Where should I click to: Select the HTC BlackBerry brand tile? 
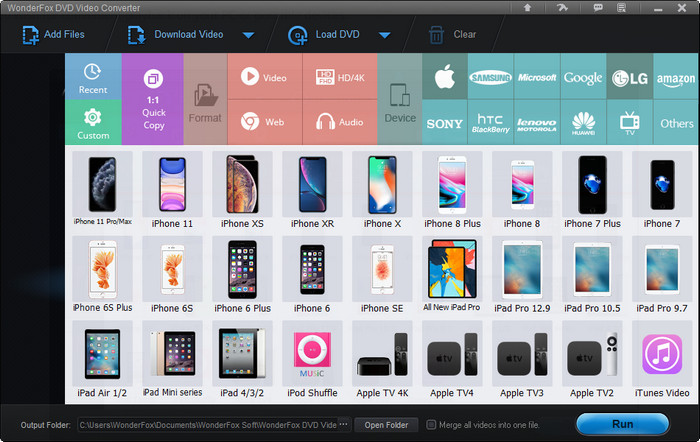[x=491, y=122]
